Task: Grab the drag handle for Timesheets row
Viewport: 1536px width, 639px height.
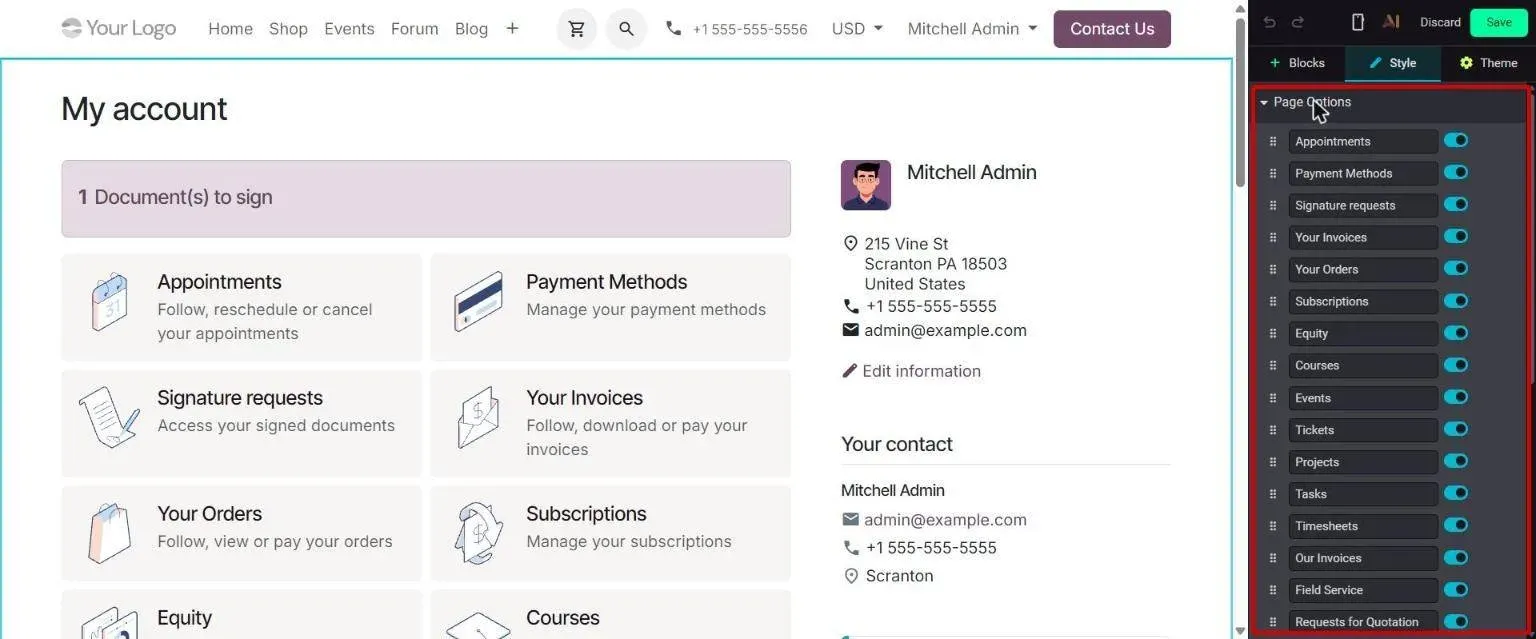Action: [1273, 526]
